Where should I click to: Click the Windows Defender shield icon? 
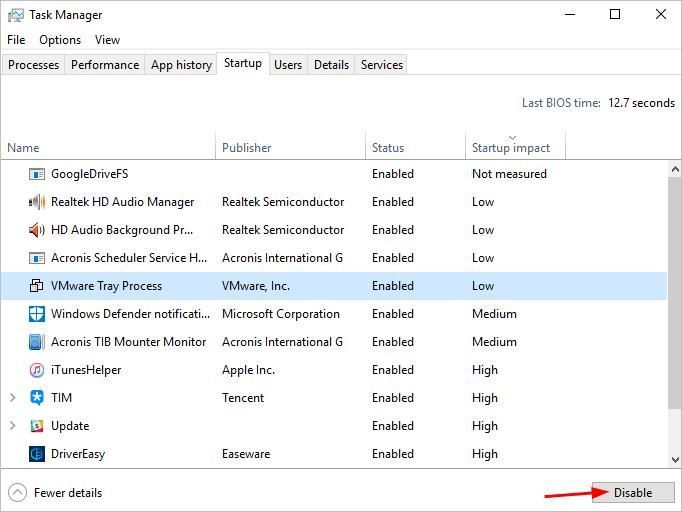[37, 314]
